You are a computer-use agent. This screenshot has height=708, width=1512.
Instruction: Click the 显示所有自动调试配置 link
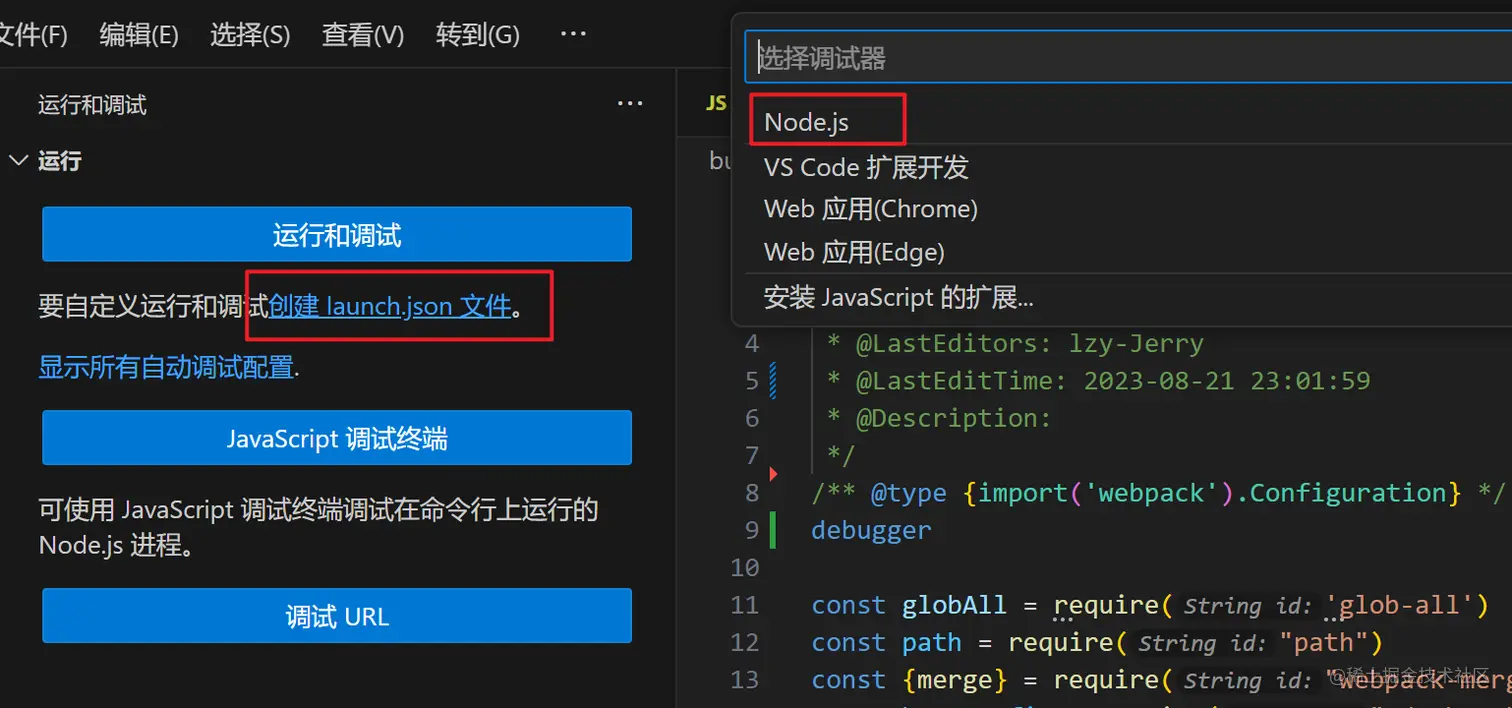[166, 367]
